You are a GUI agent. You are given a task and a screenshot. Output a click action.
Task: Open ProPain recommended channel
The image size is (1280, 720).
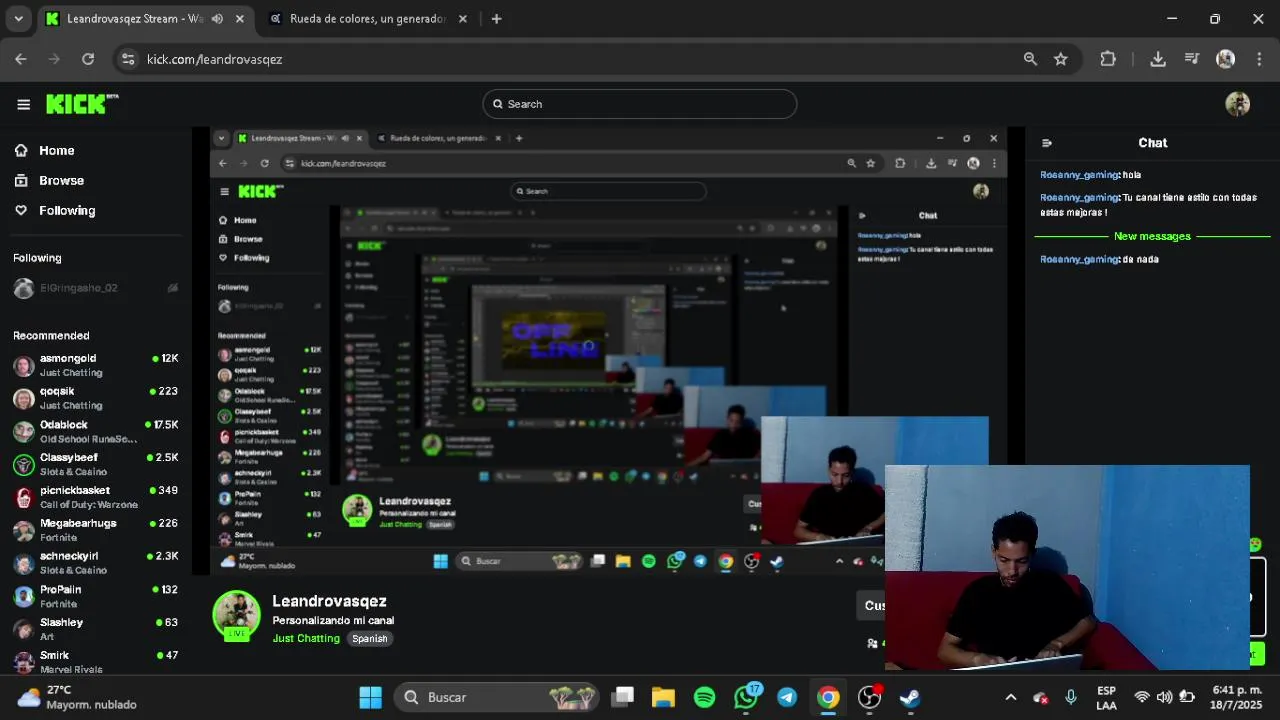(x=95, y=596)
